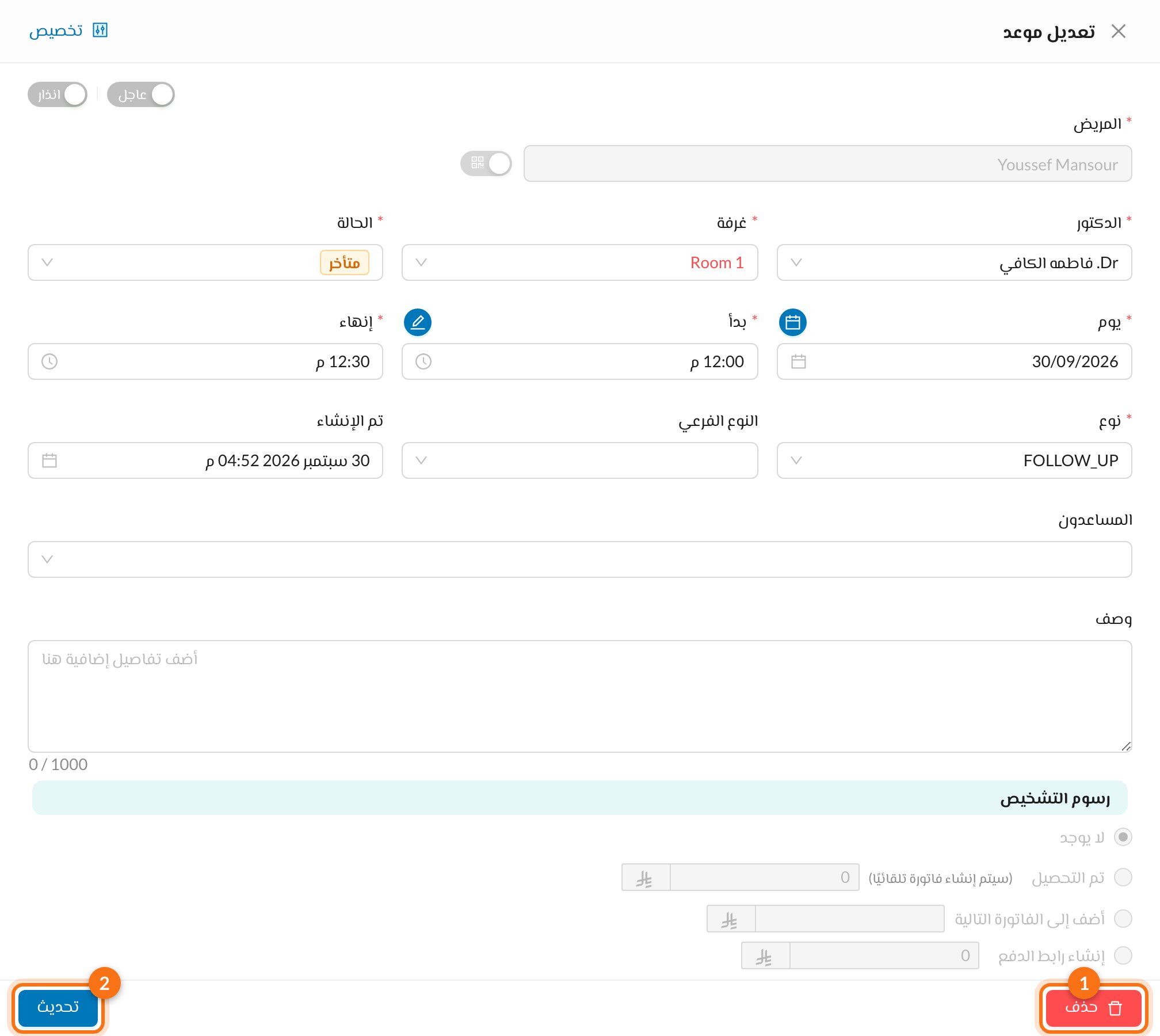This screenshot has width=1160, height=1036.
Task: Select the لا يوجد radio option
Action: [1123, 837]
